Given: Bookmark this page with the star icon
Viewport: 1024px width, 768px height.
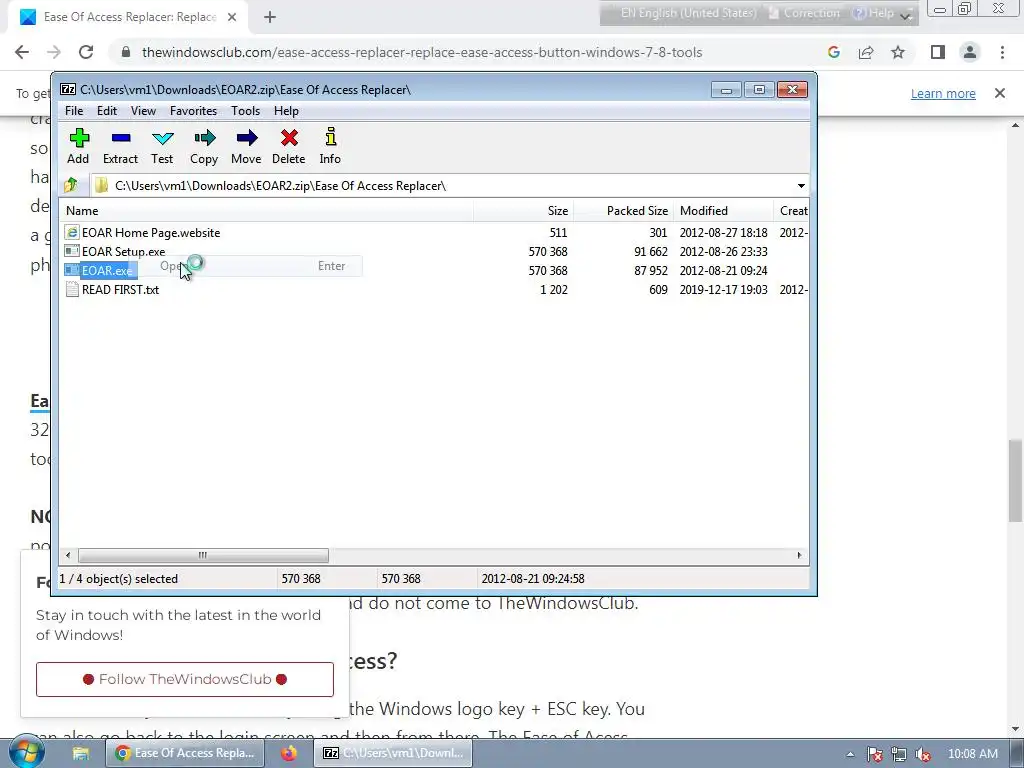Looking at the screenshot, I should pyautogui.click(x=898, y=52).
